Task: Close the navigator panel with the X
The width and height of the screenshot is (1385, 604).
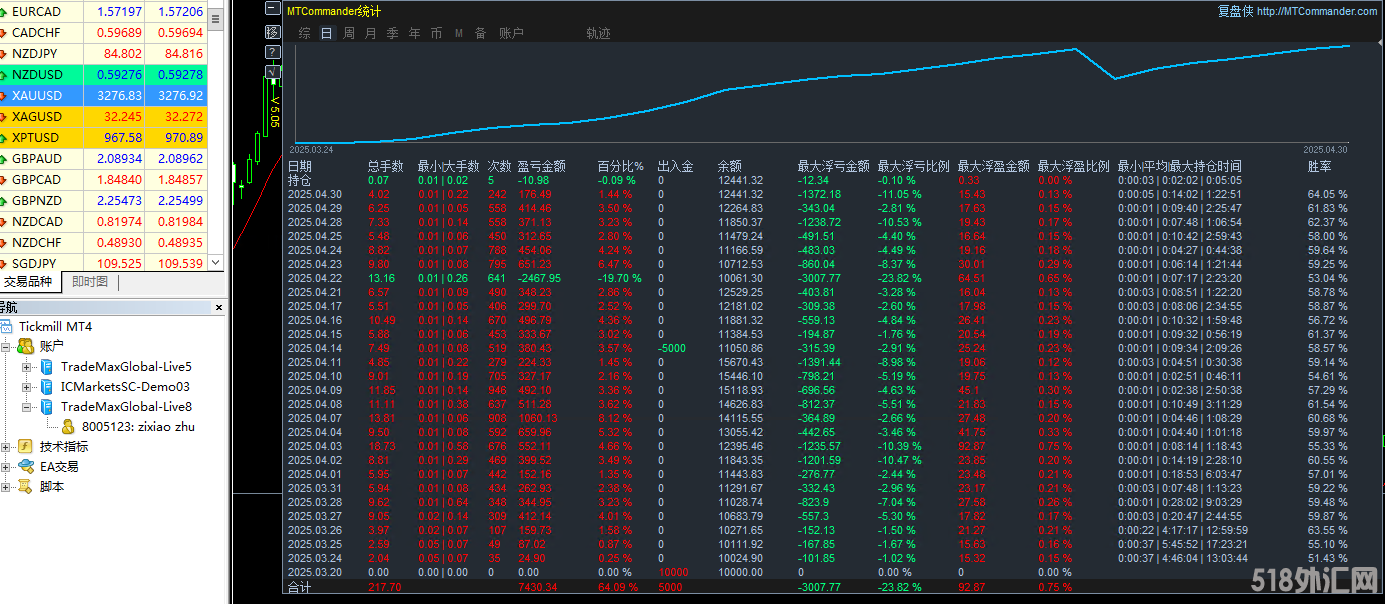Action: point(219,307)
